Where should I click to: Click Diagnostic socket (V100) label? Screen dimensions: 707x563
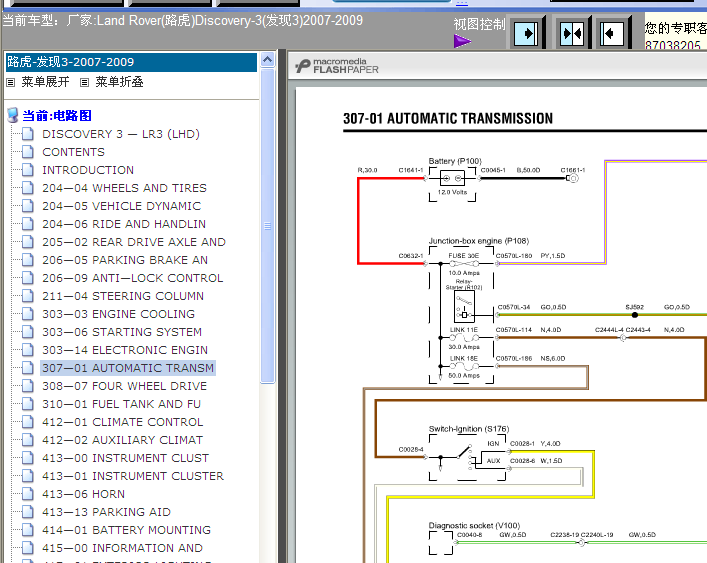(474, 526)
